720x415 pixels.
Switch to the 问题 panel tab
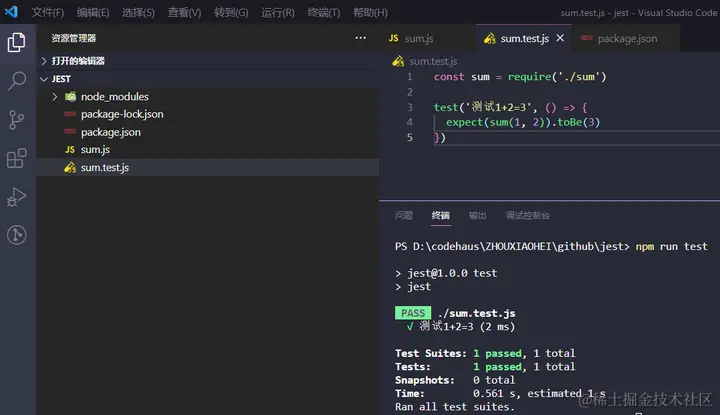[x=404, y=215]
